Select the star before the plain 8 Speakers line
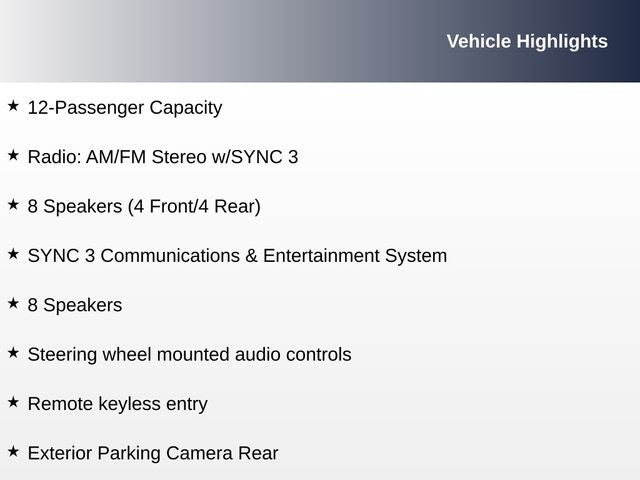Image resolution: width=640 pixels, height=480 pixels. coord(13,303)
